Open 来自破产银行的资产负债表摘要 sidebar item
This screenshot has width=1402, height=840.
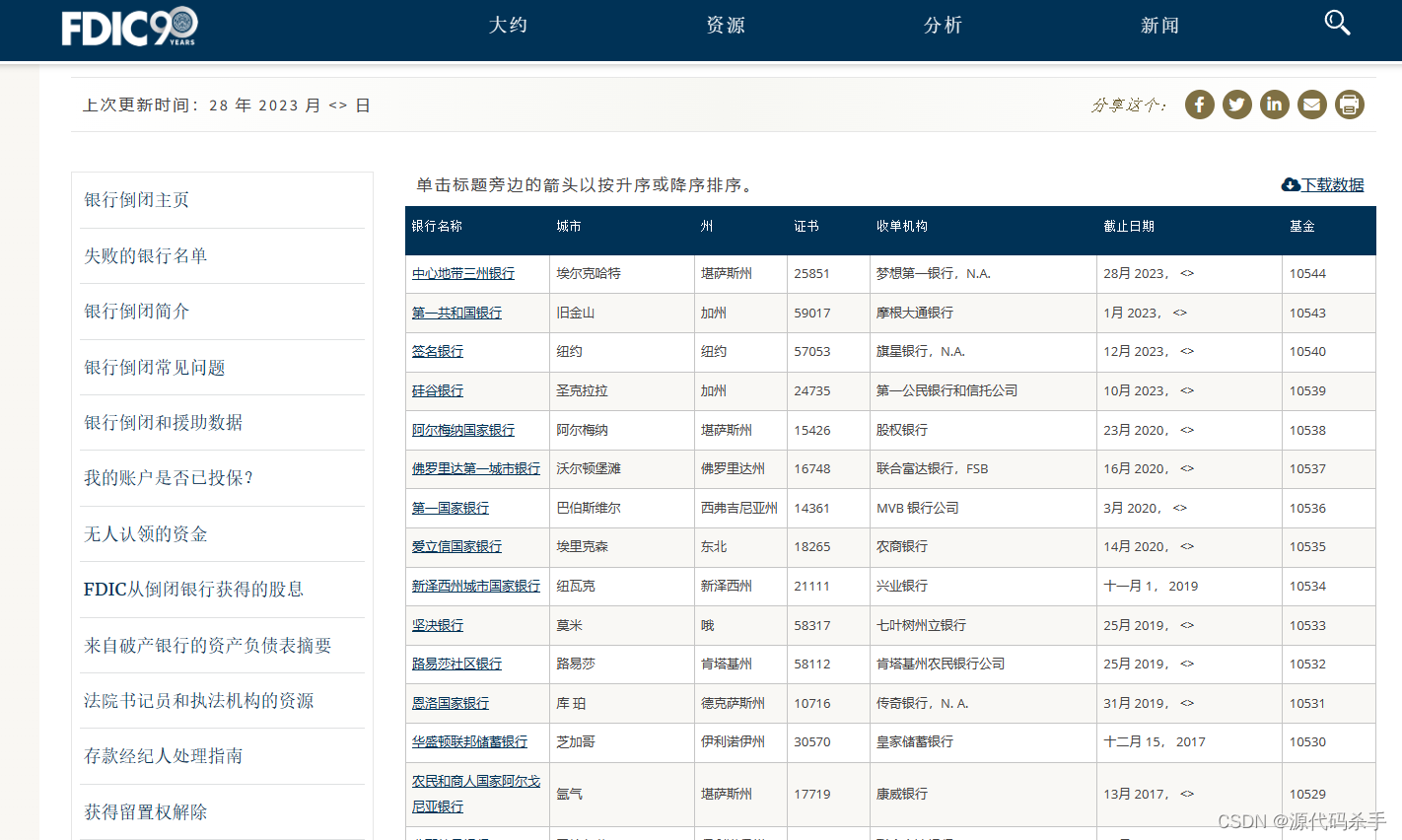208,646
